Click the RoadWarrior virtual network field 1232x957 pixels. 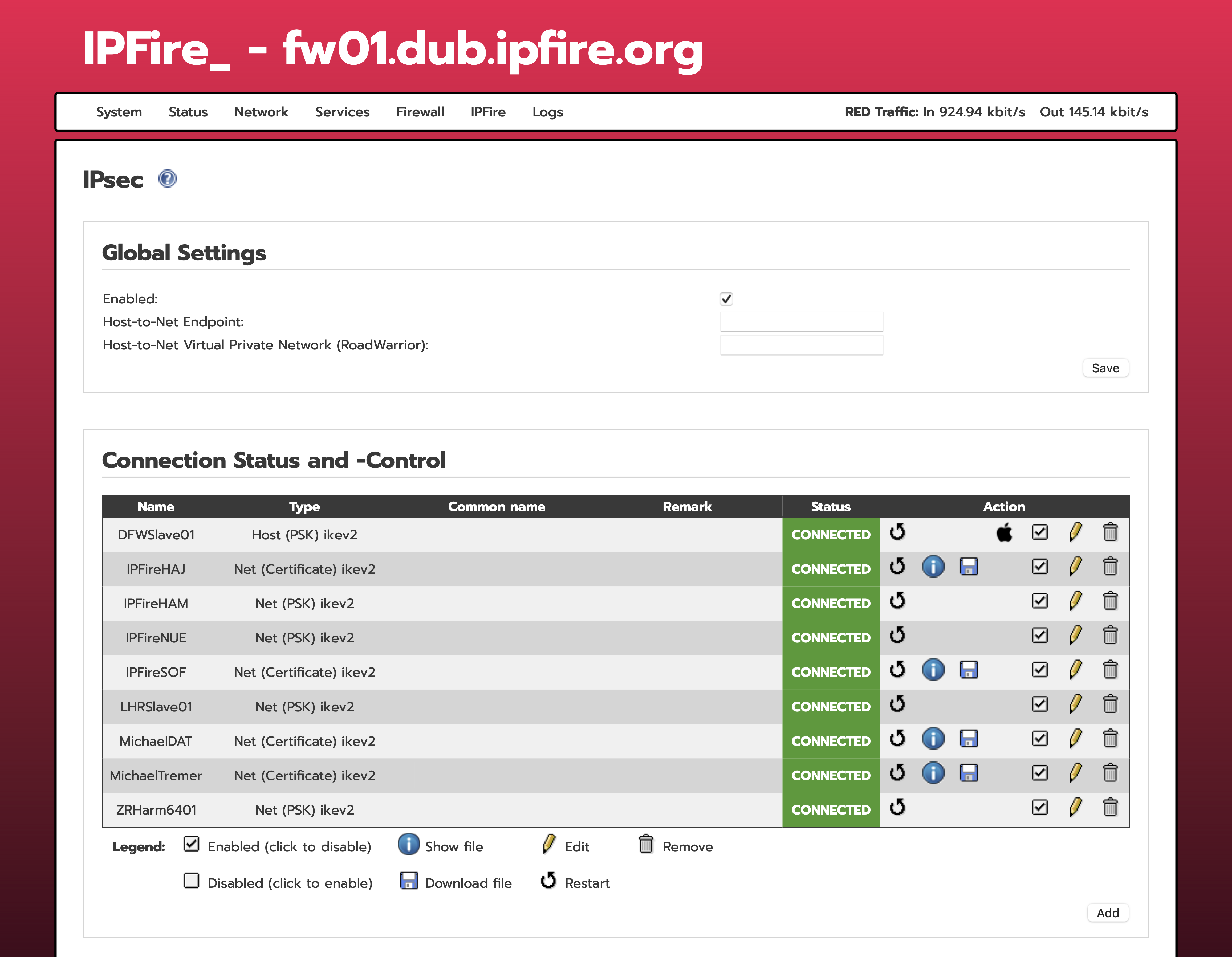coord(801,345)
